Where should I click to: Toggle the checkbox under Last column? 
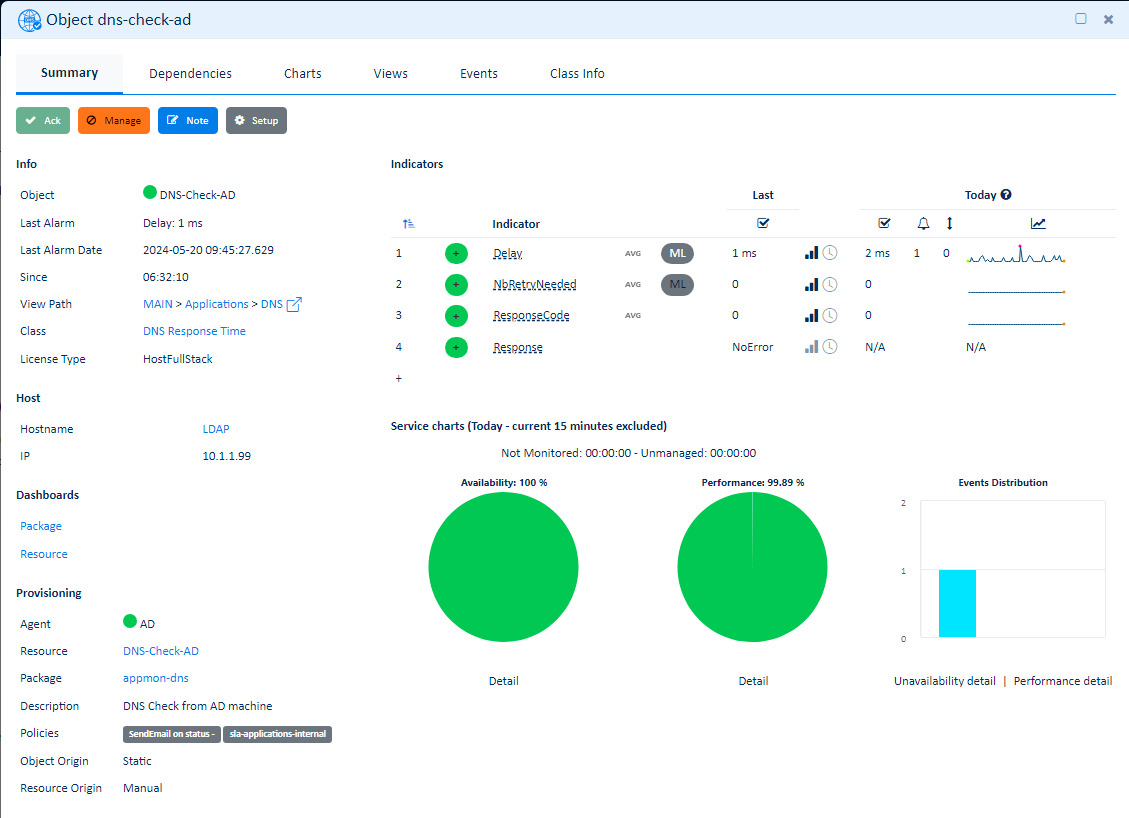coord(763,223)
